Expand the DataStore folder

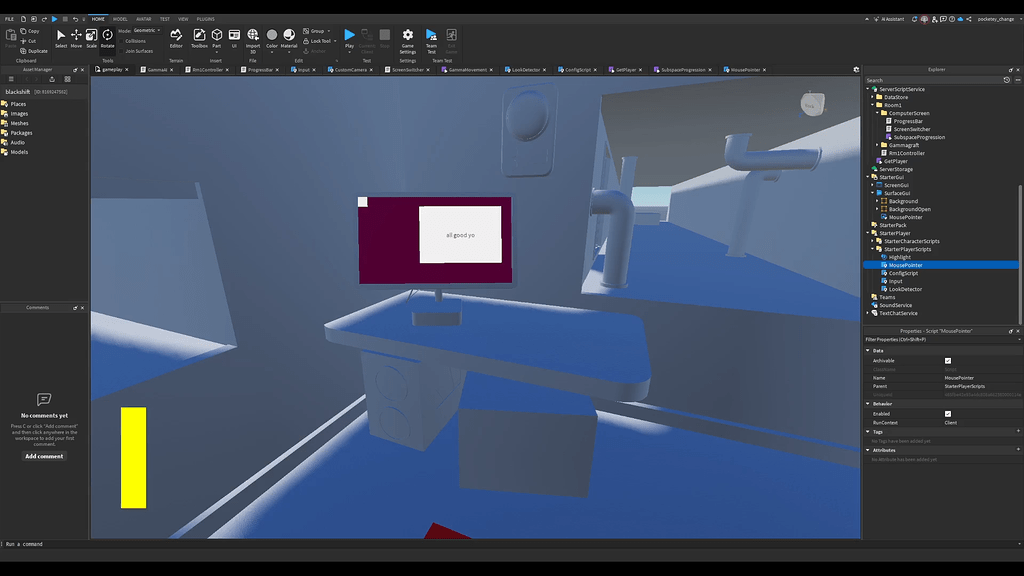point(872,97)
